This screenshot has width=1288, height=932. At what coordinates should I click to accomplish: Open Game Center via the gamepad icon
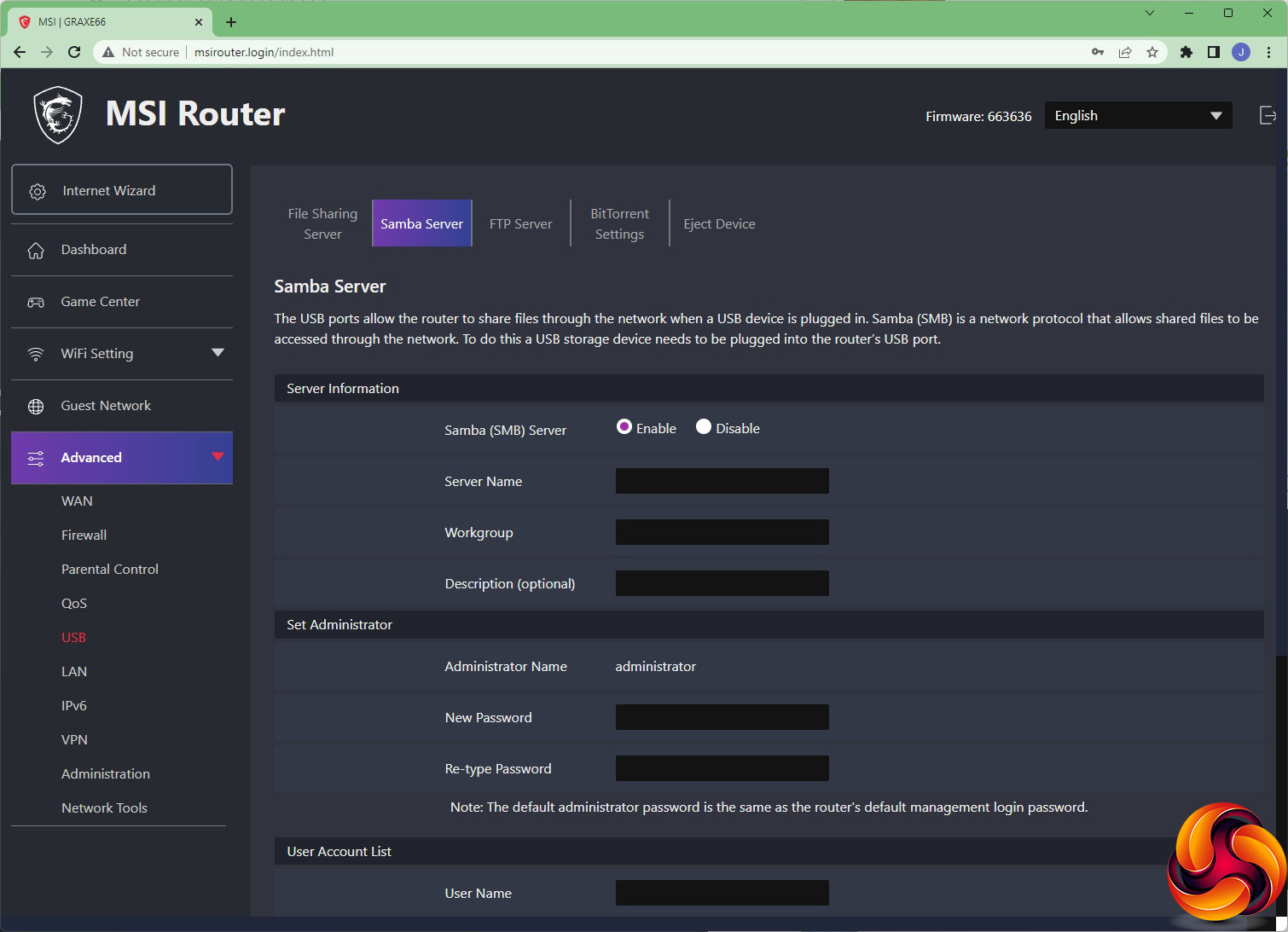(x=36, y=303)
